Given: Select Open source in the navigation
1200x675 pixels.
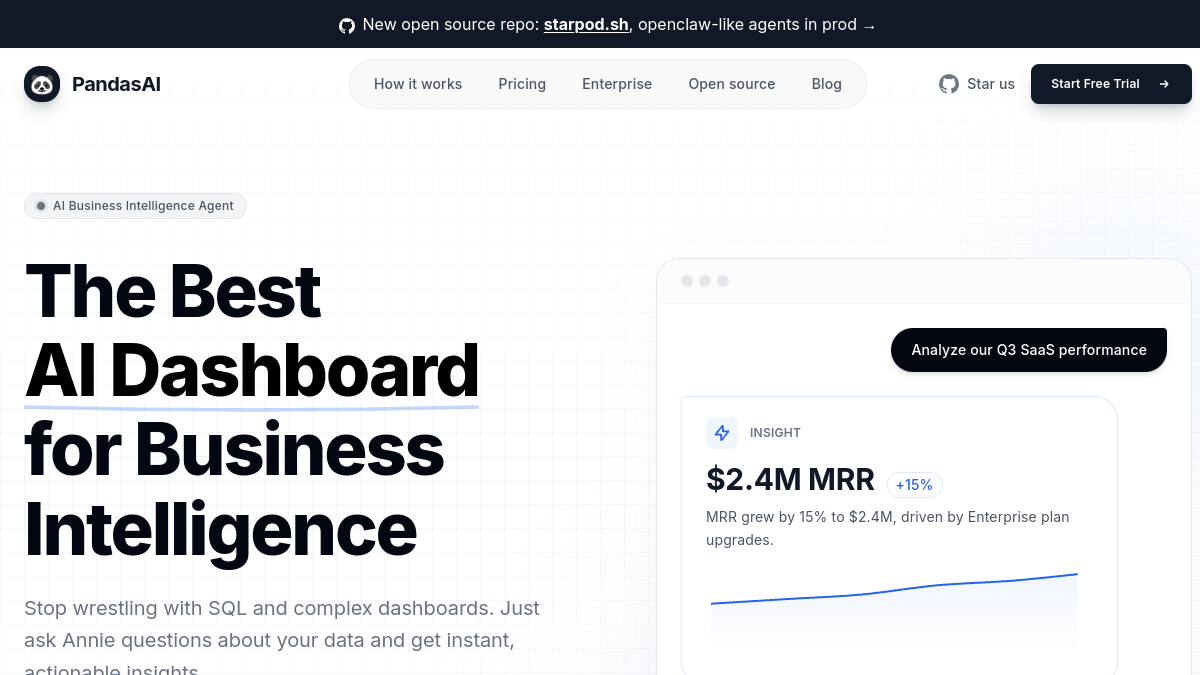Looking at the screenshot, I should 732,84.
